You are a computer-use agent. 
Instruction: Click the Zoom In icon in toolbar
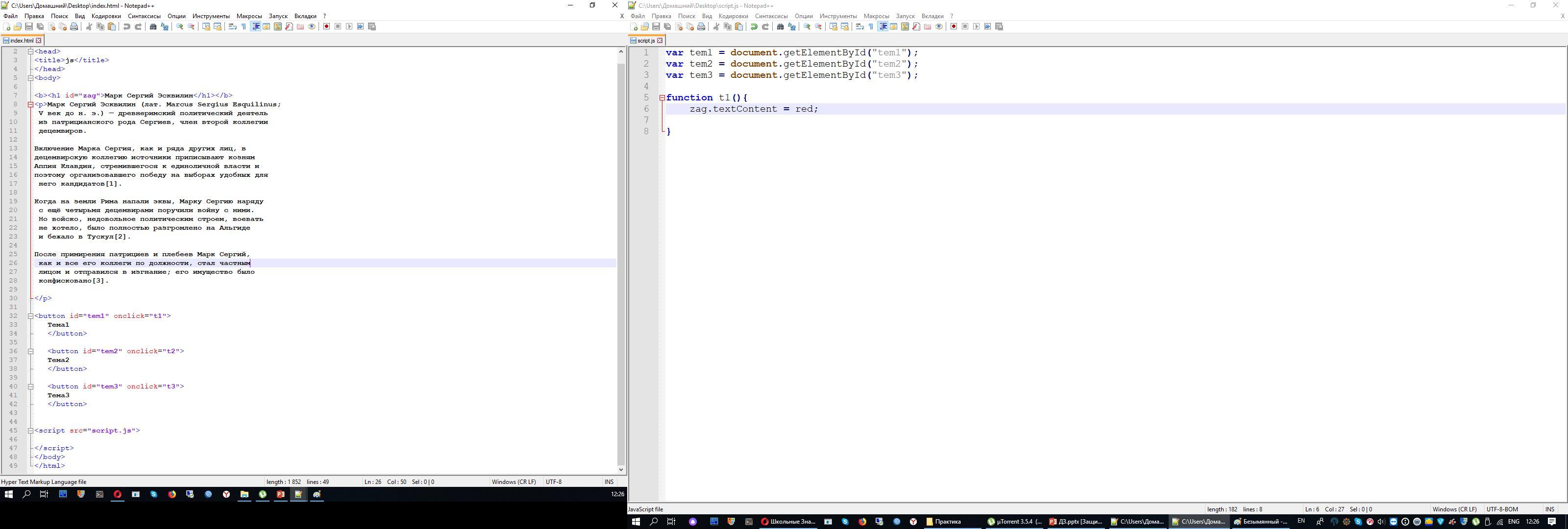[179, 27]
